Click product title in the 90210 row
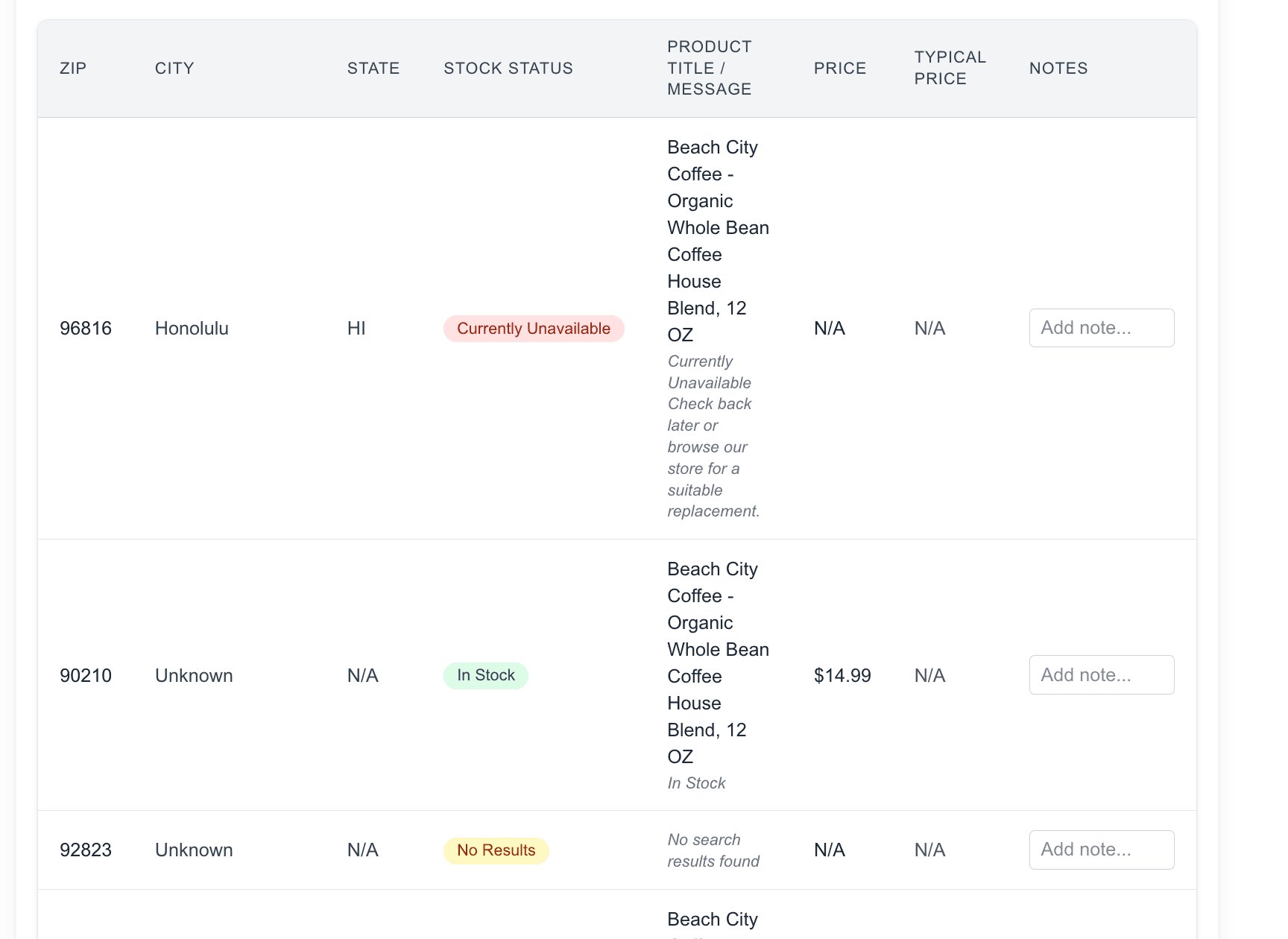Screen dimensions: 1288x939 pyautogui.click(x=718, y=663)
